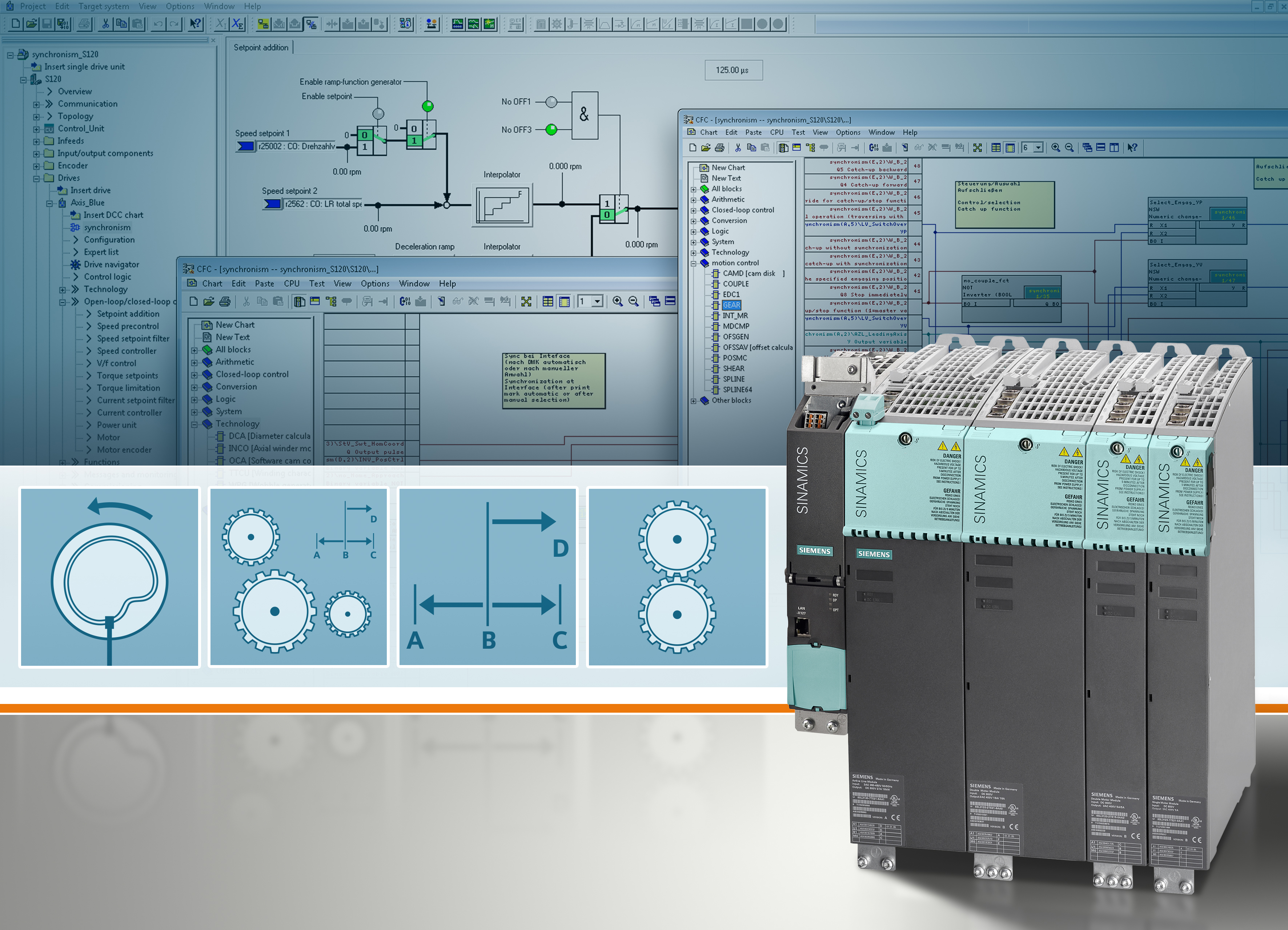
Task: Click the Open project folder icon in main toolbar
Action: pyautogui.click(x=32, y=24)
